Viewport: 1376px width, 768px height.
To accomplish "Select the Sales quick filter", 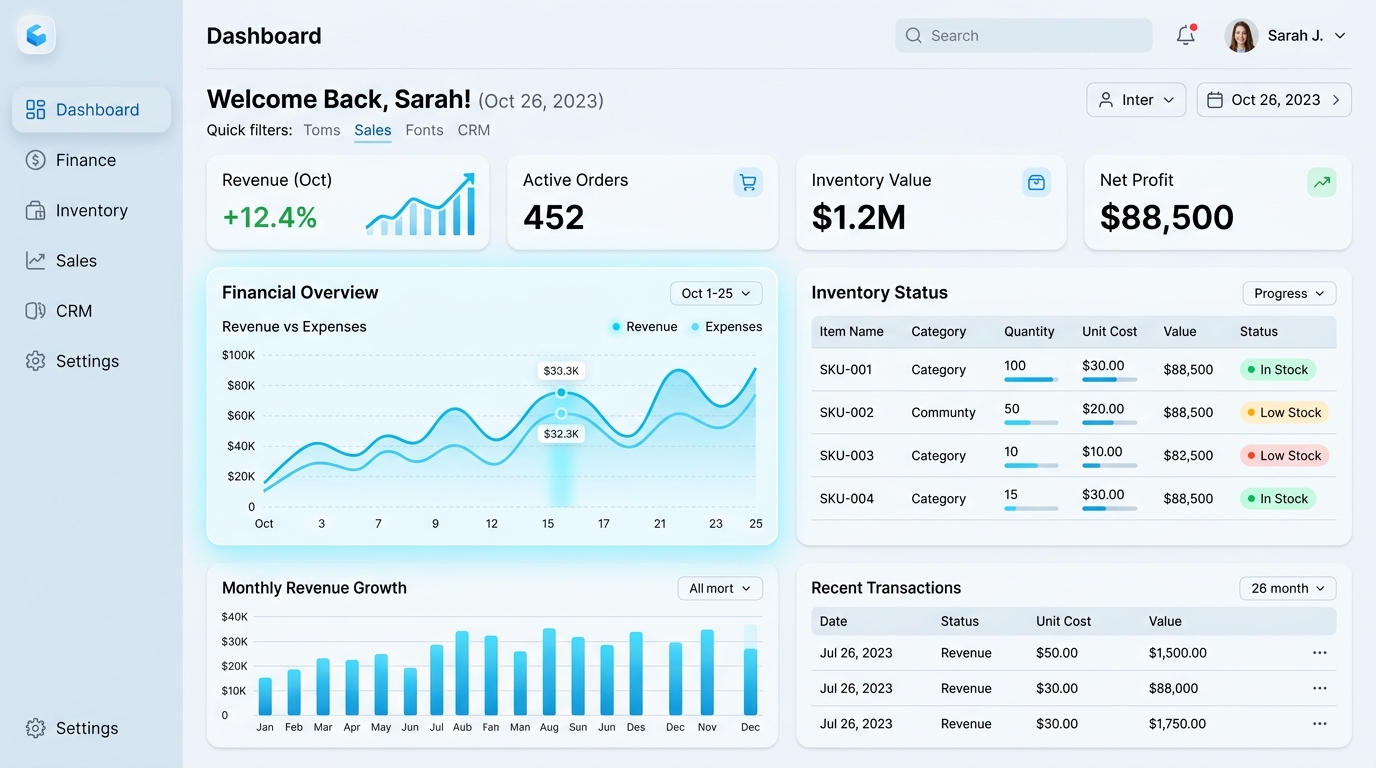I will (373, 130).
